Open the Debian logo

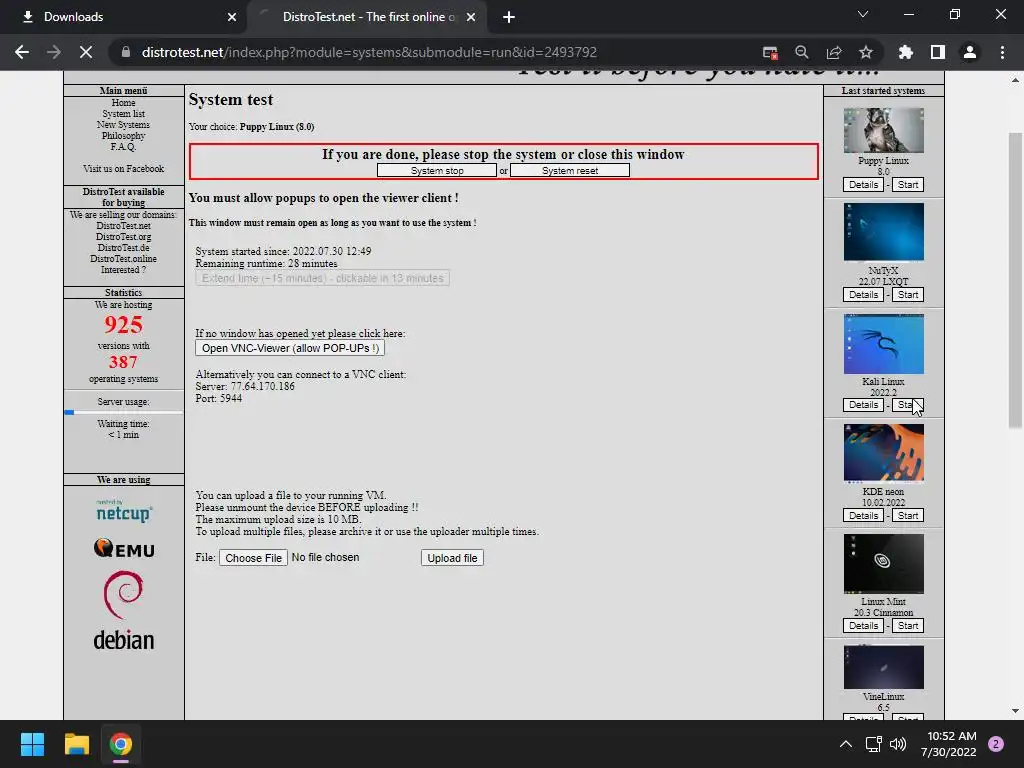pyautogui.click(x=123, y=611)
